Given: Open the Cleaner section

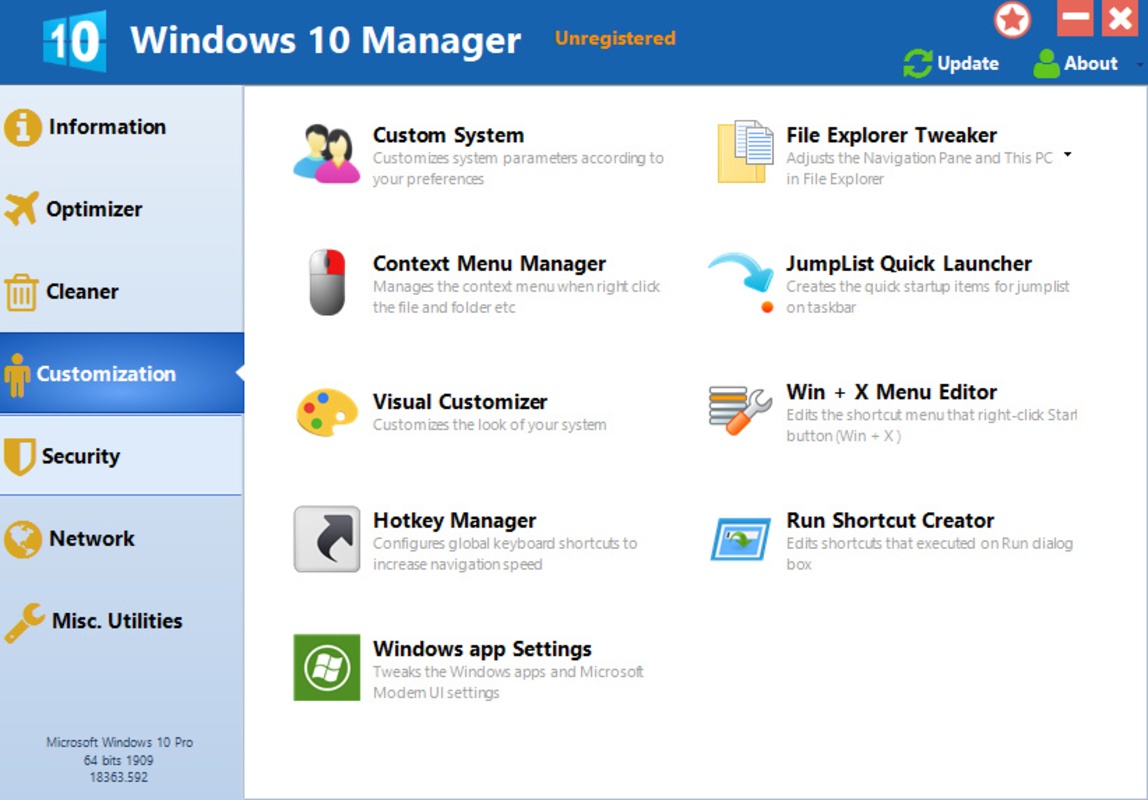Looking at the screenshot, I should 82,292.
